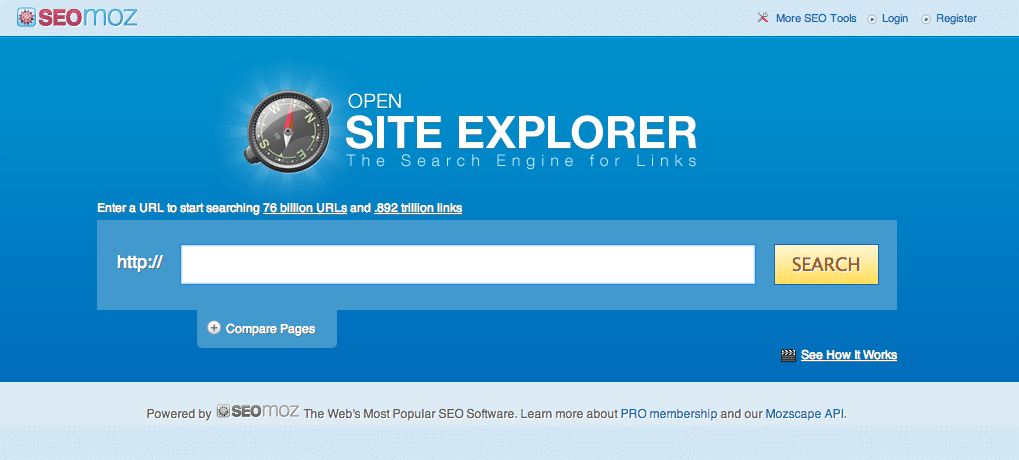Click 'The Search Engine for Links' tagline
The image size is (1019, 460).
pyautogui.click(x=522, y=160)
